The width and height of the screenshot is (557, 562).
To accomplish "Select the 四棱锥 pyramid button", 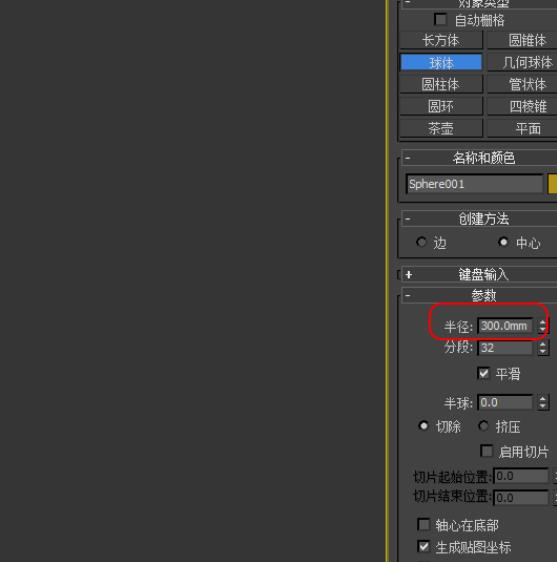I will [x=522, y=106].
